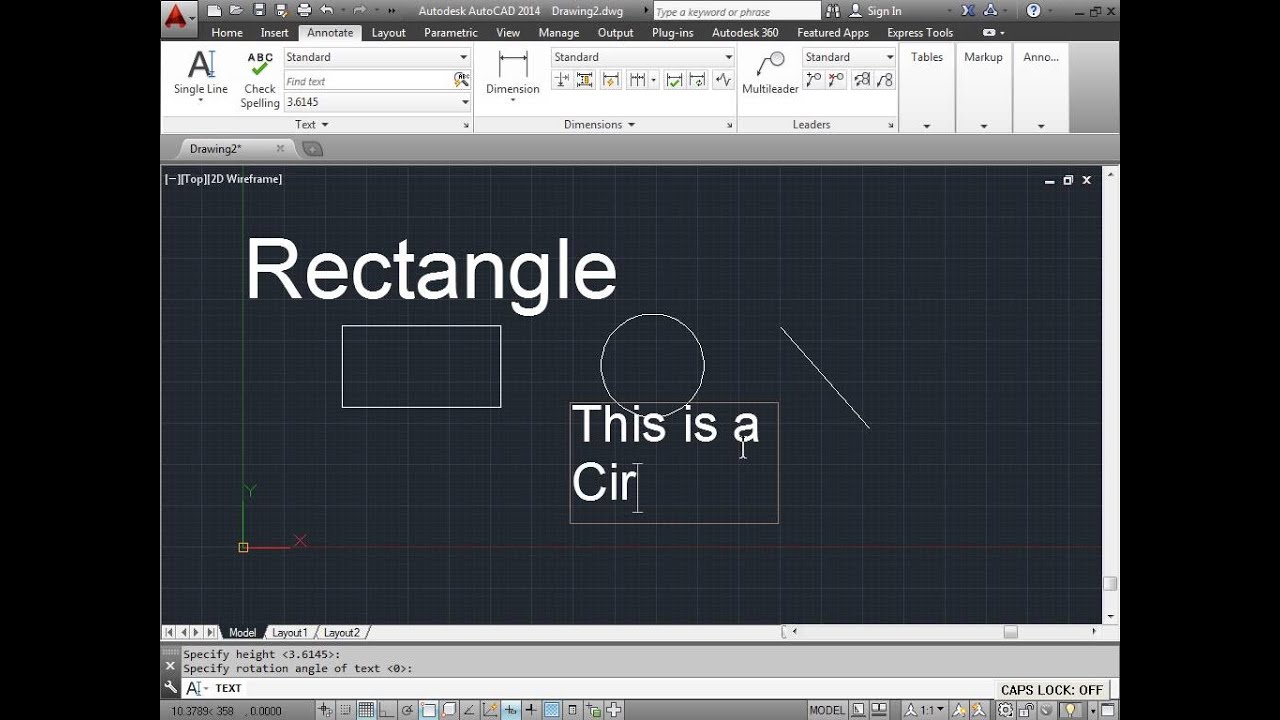The height and width of the screenshot is (720, 1280).
Task: Switch to the Express Tools ribbon tab
Action: tap(920, 32)
